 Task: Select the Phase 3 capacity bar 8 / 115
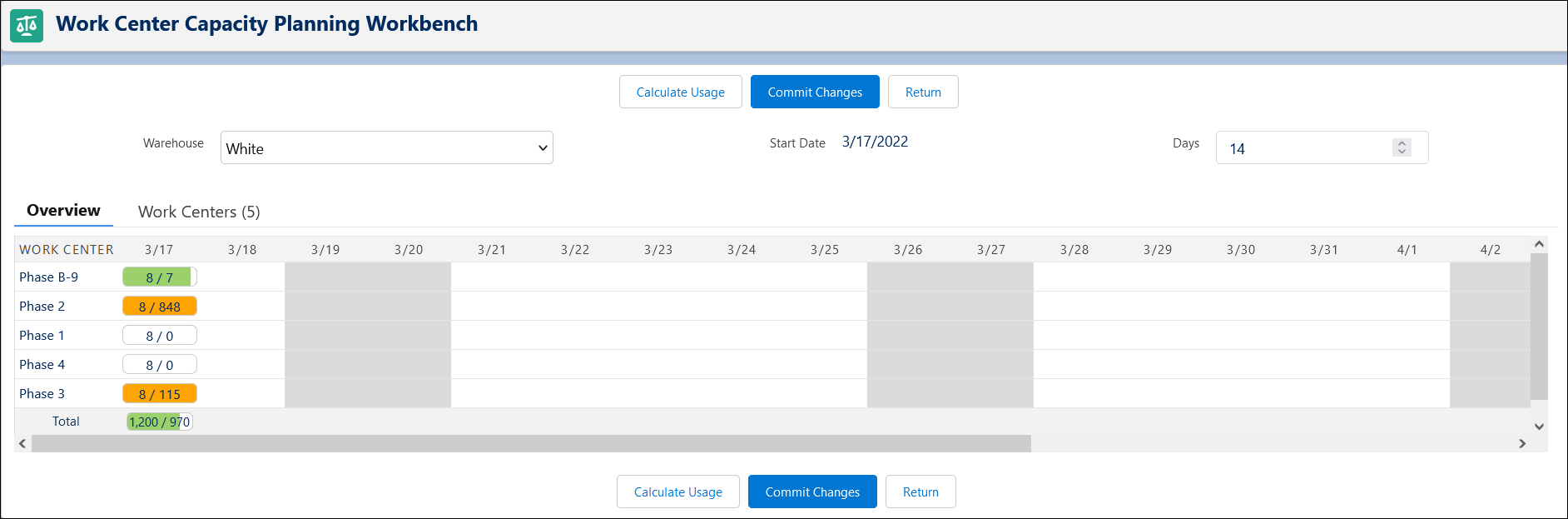(x=160, y=394)
